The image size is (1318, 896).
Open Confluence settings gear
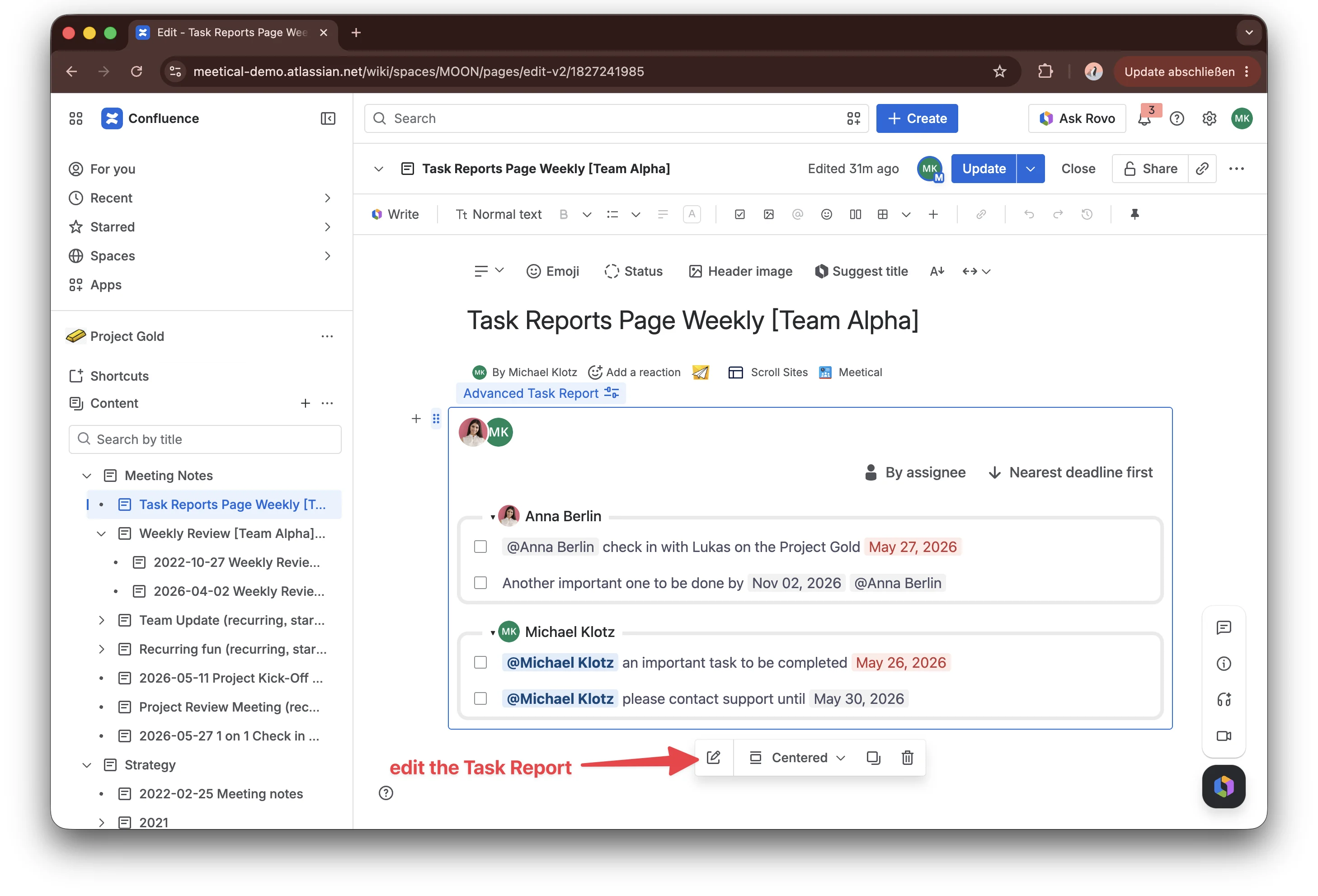click(x=1209, y=118)
